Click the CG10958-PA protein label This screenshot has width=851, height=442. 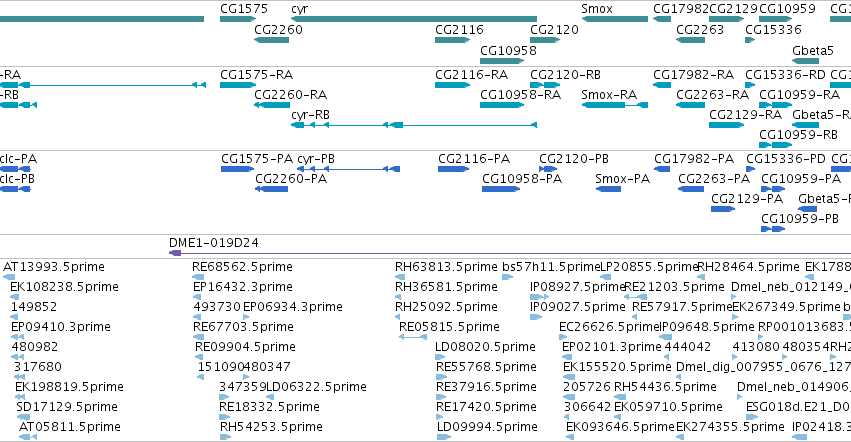click(522, 179)
